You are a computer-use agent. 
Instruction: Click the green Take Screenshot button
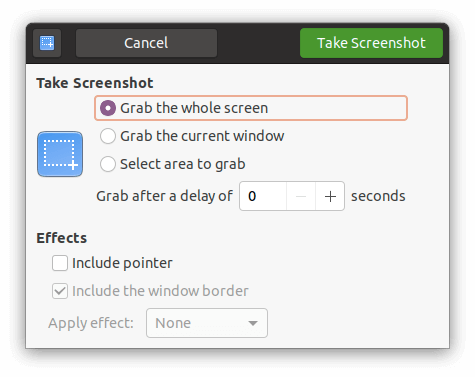click(x=371, y=43)
